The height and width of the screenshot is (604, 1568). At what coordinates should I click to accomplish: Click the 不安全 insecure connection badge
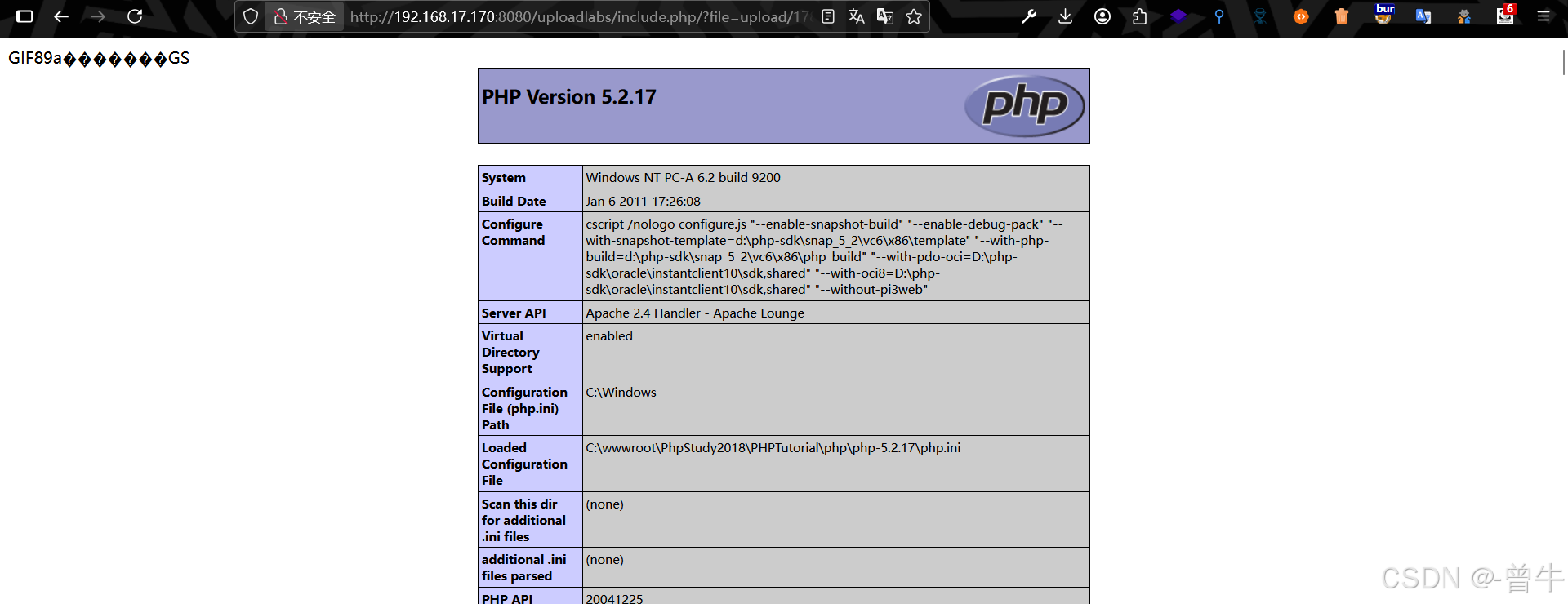pos(305,16)
